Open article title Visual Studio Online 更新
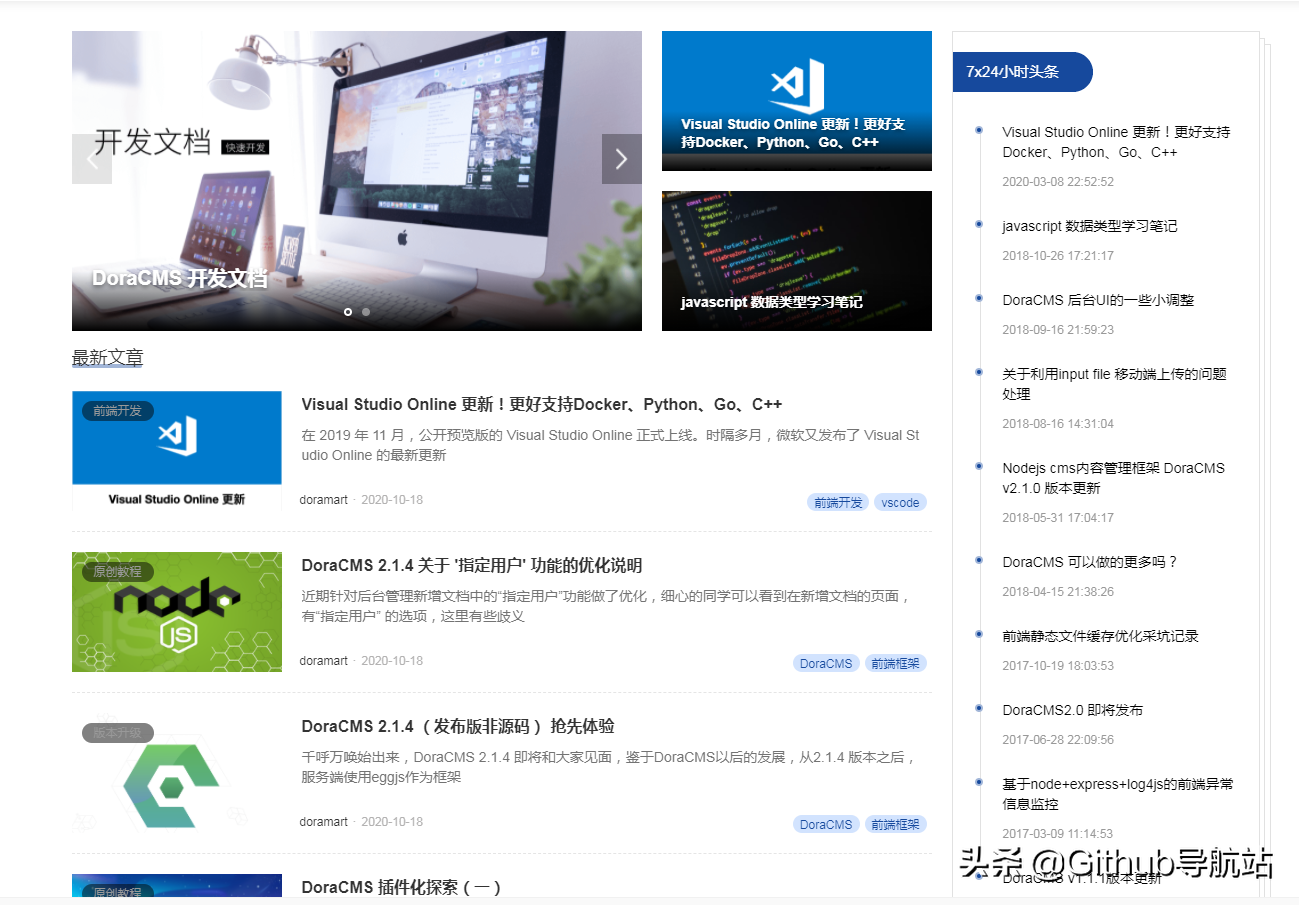This screenshot has height=905, width=1299. (542, 404)
